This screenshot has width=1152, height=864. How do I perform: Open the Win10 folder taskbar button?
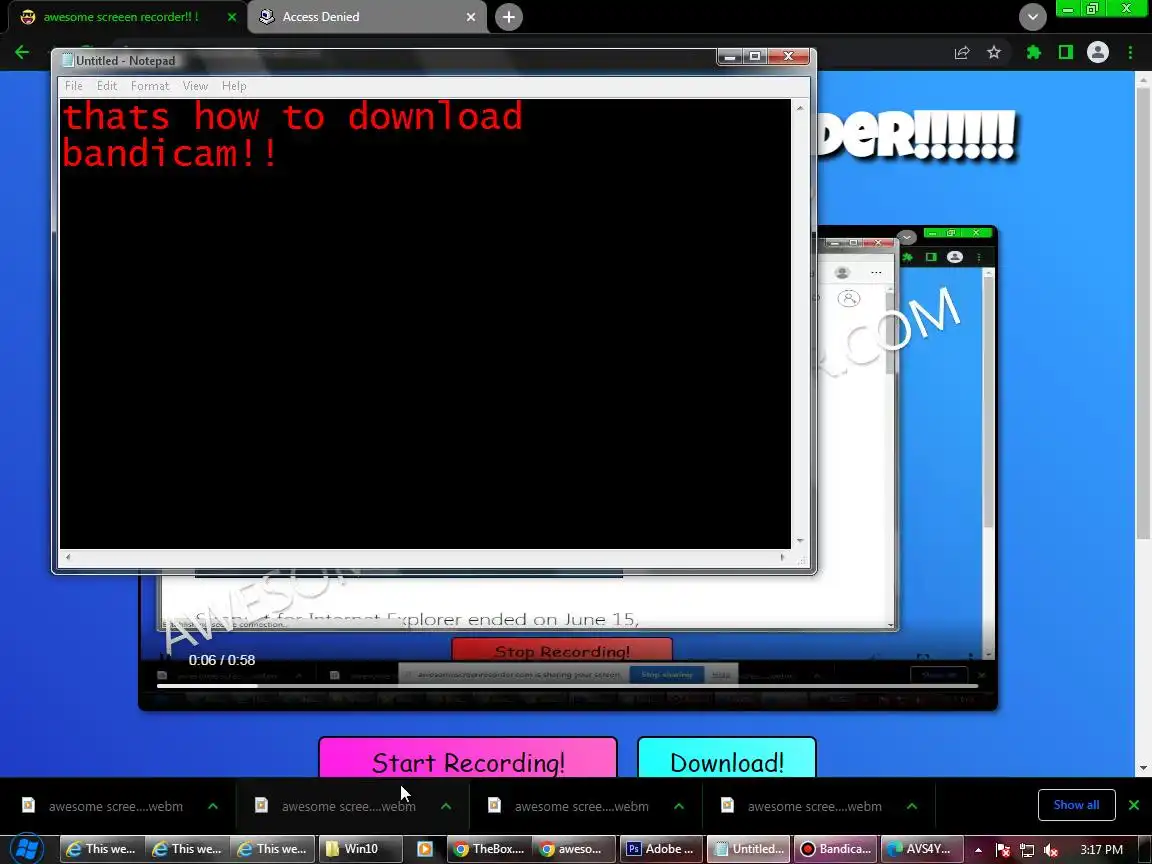(x=361, y=849)
